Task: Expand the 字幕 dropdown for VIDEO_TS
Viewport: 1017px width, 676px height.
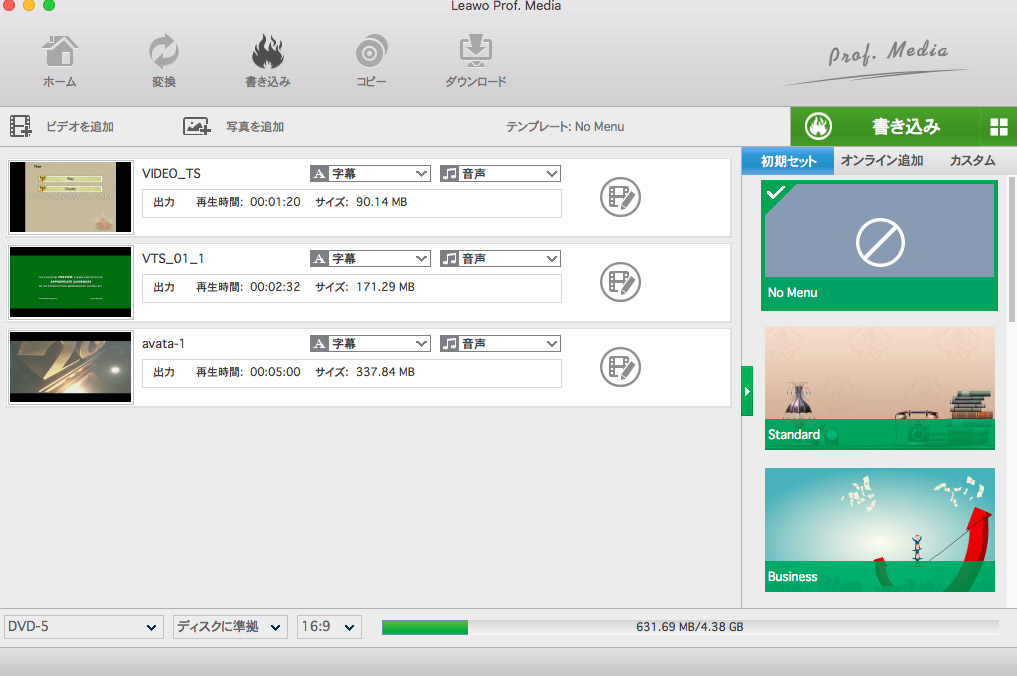Action: [370, 174]
